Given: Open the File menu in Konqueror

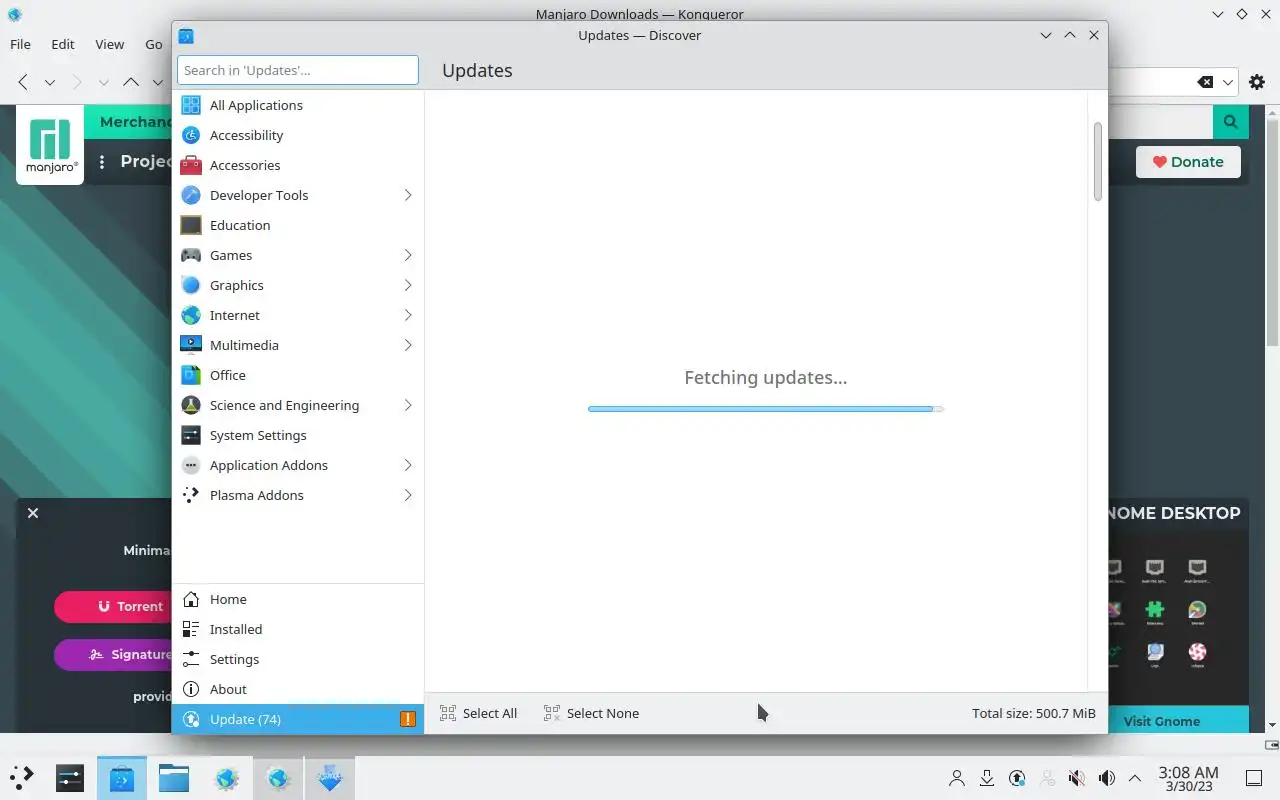Looking at the screenshot, I should click(20, 44).
